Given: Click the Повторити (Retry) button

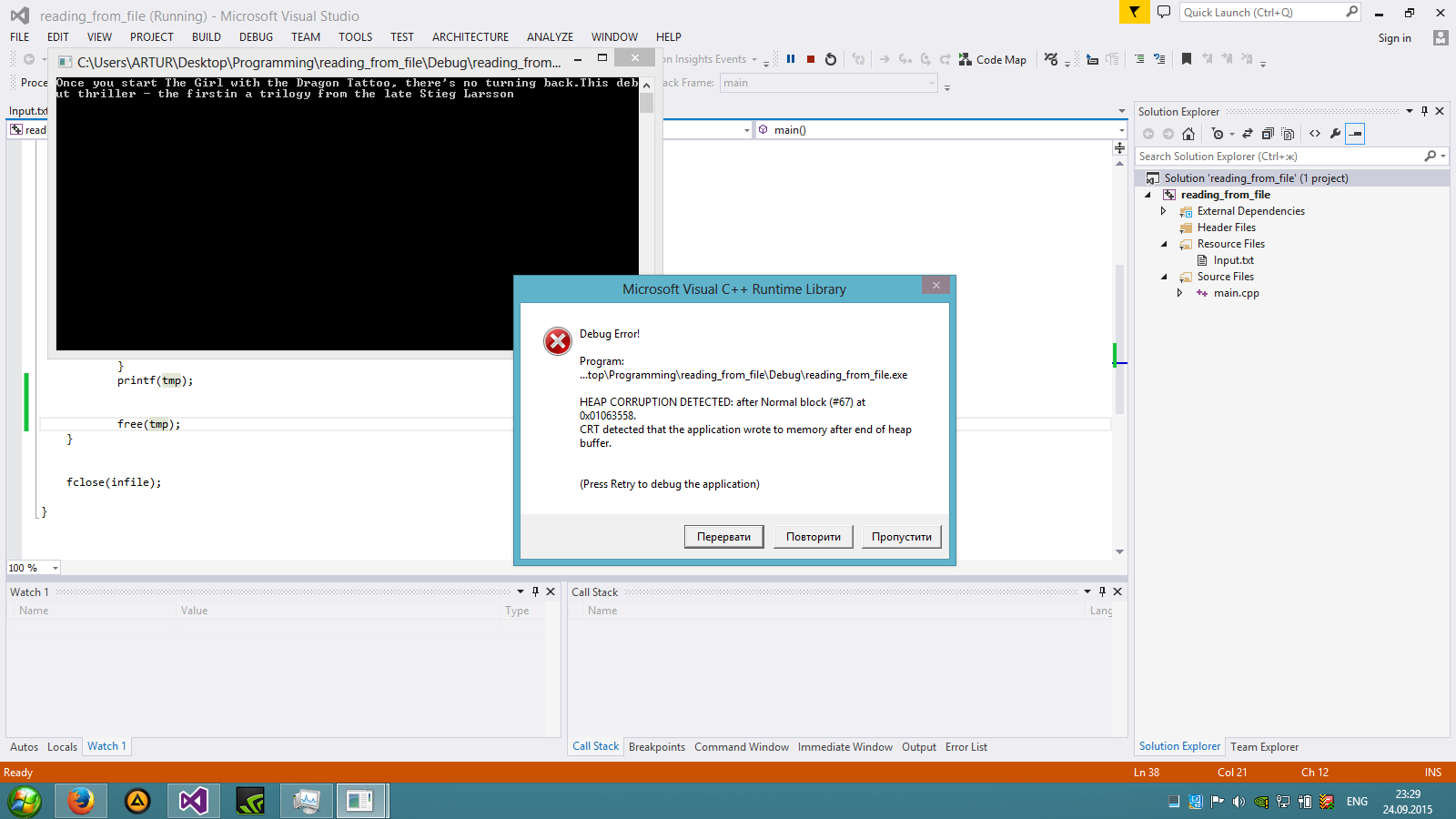Looking at the screenshot, I should coord(813,537).
